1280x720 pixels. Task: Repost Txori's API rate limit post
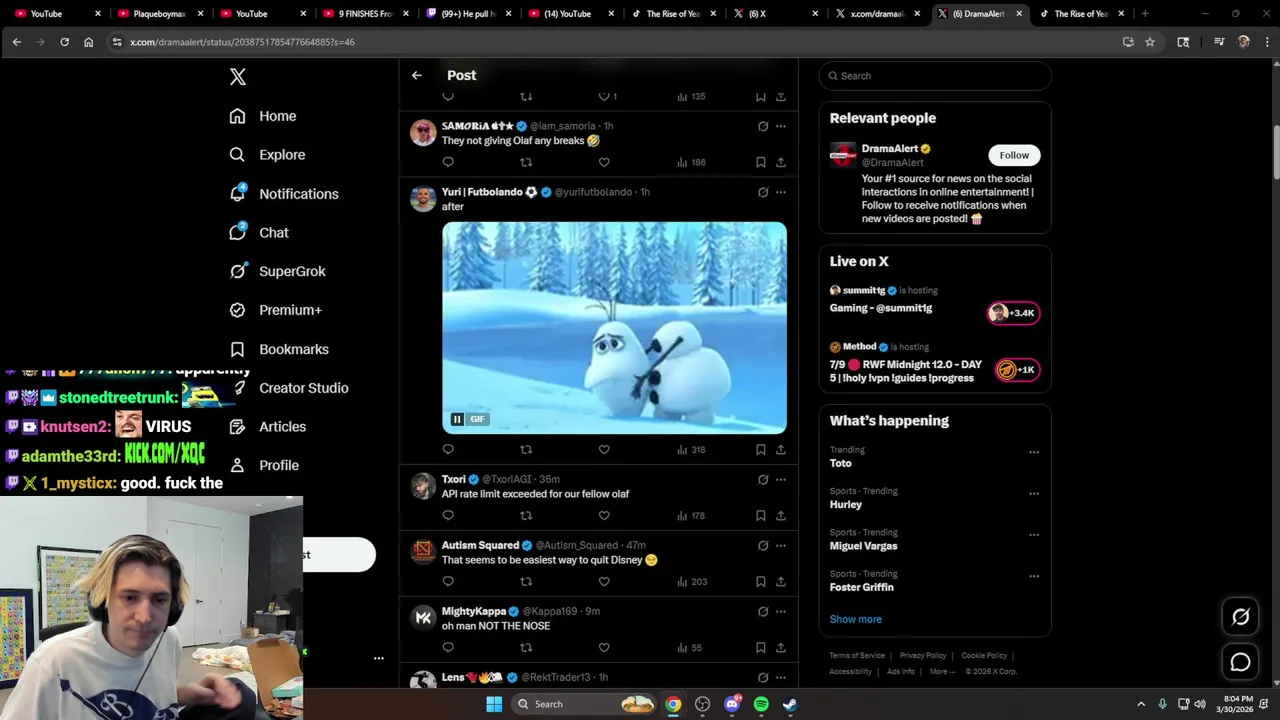(526, 516)
